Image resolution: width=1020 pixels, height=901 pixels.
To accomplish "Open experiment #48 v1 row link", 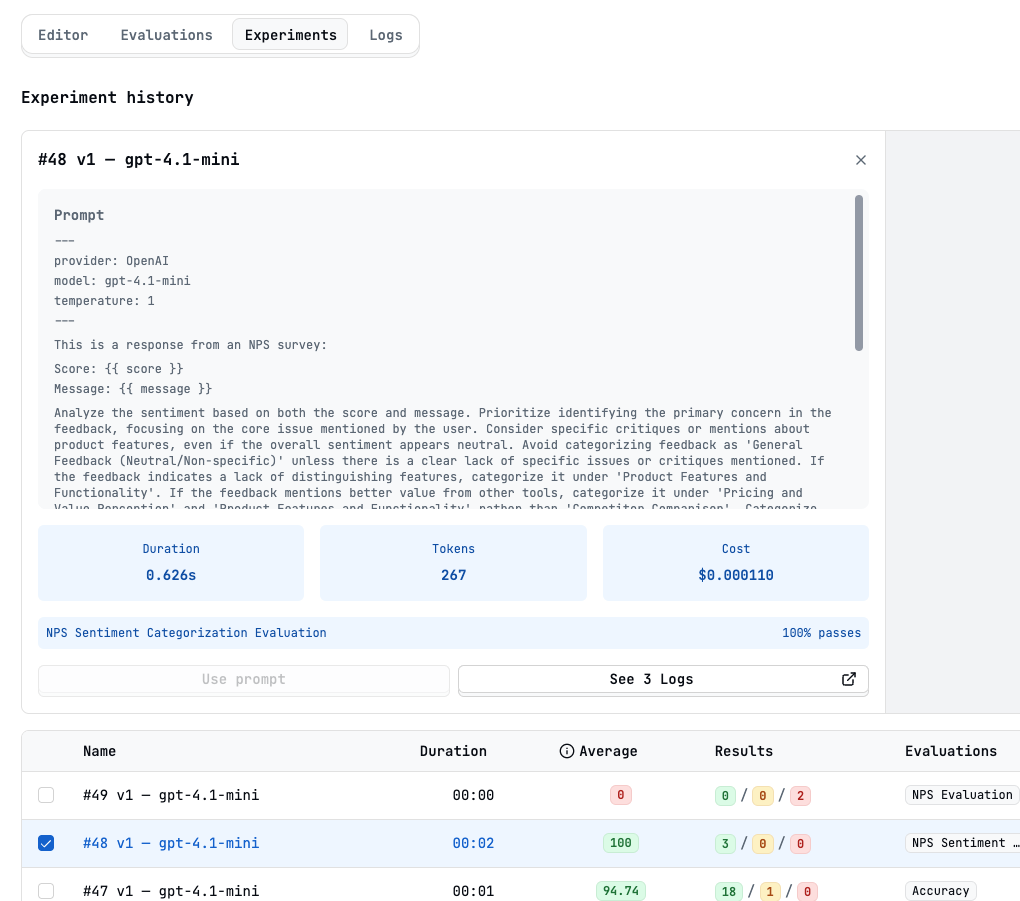I will point(170,843).
